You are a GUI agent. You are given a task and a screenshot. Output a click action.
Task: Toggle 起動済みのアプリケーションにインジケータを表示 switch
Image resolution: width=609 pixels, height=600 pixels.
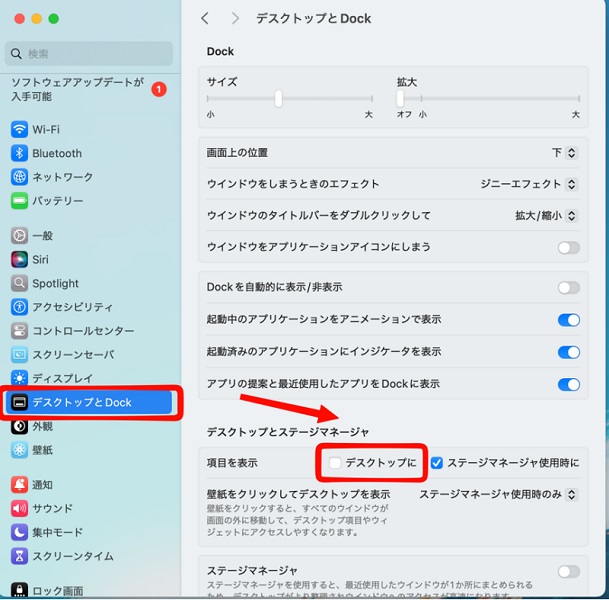569,352
